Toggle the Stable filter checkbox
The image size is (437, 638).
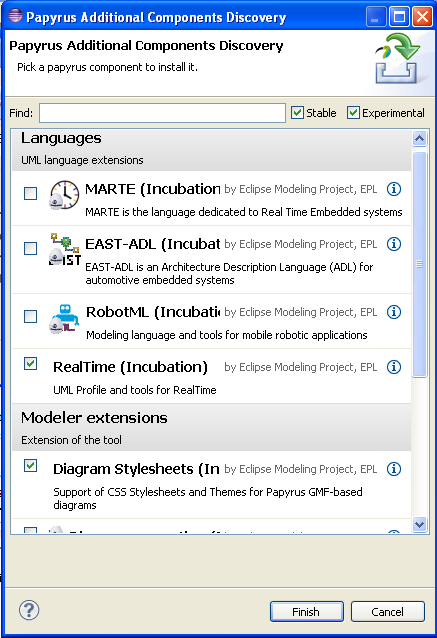pos(297,113)
